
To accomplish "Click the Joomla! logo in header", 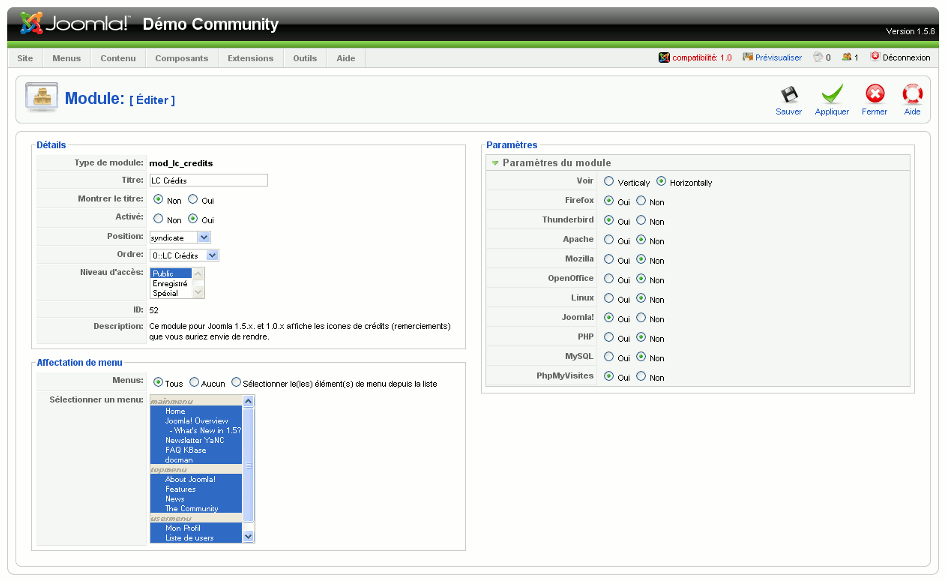I will click(74, 24).
